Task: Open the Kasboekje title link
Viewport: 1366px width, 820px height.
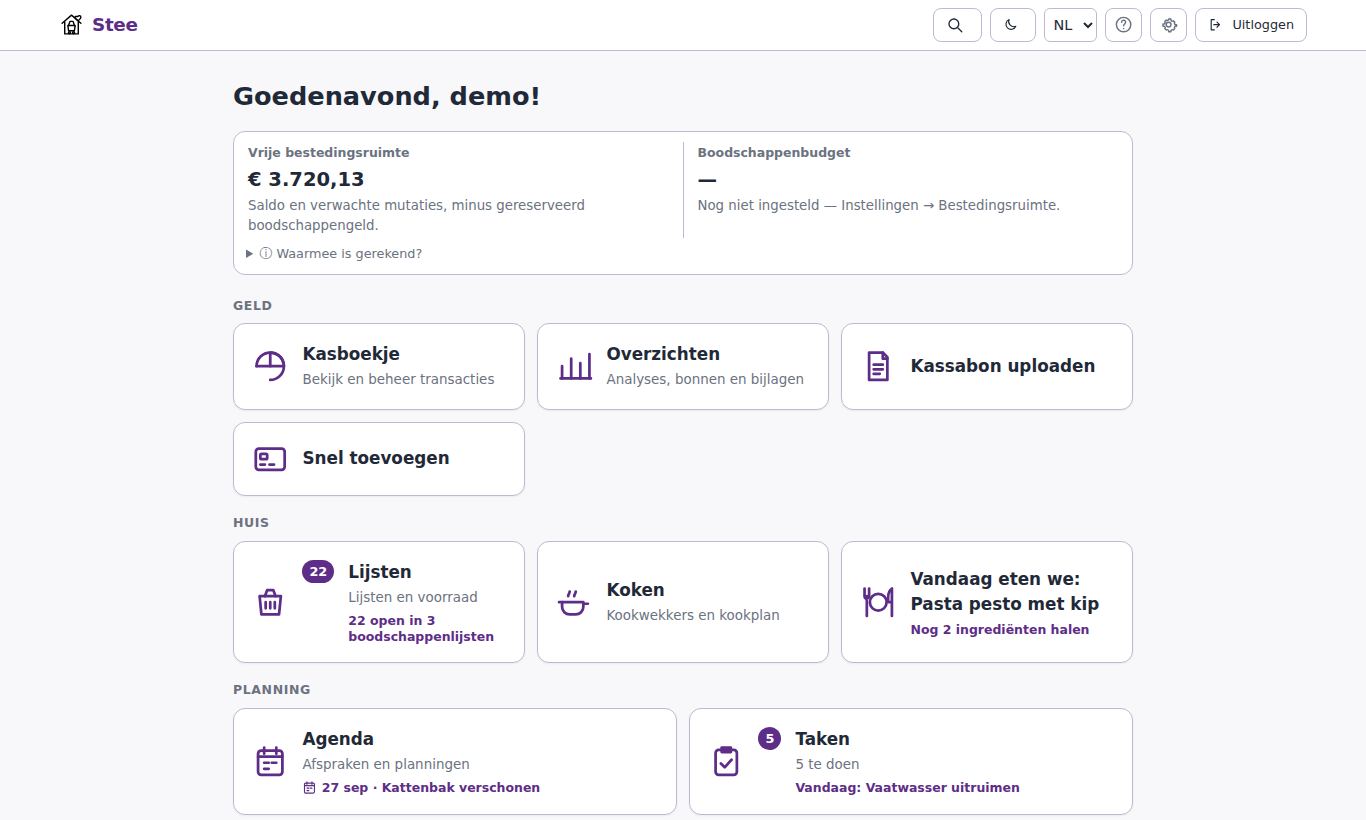Action: pos(351,354)
